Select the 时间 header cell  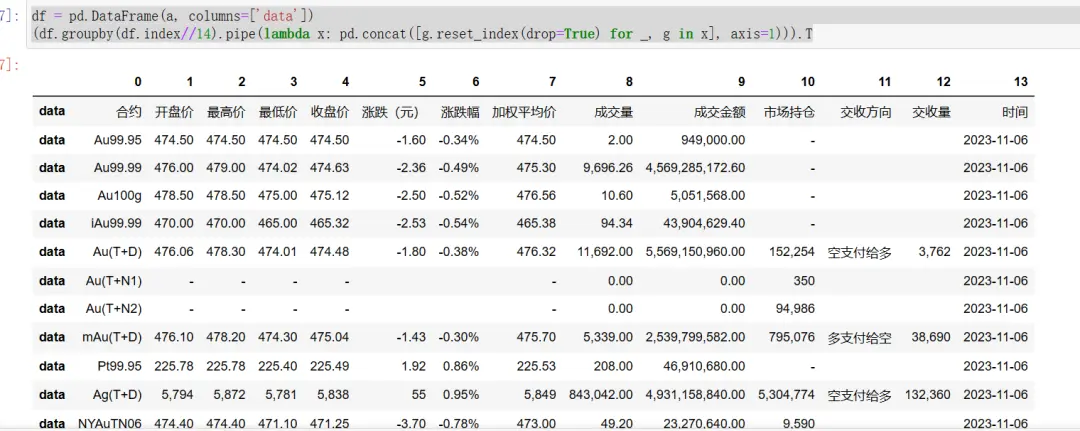point(1015,112)
